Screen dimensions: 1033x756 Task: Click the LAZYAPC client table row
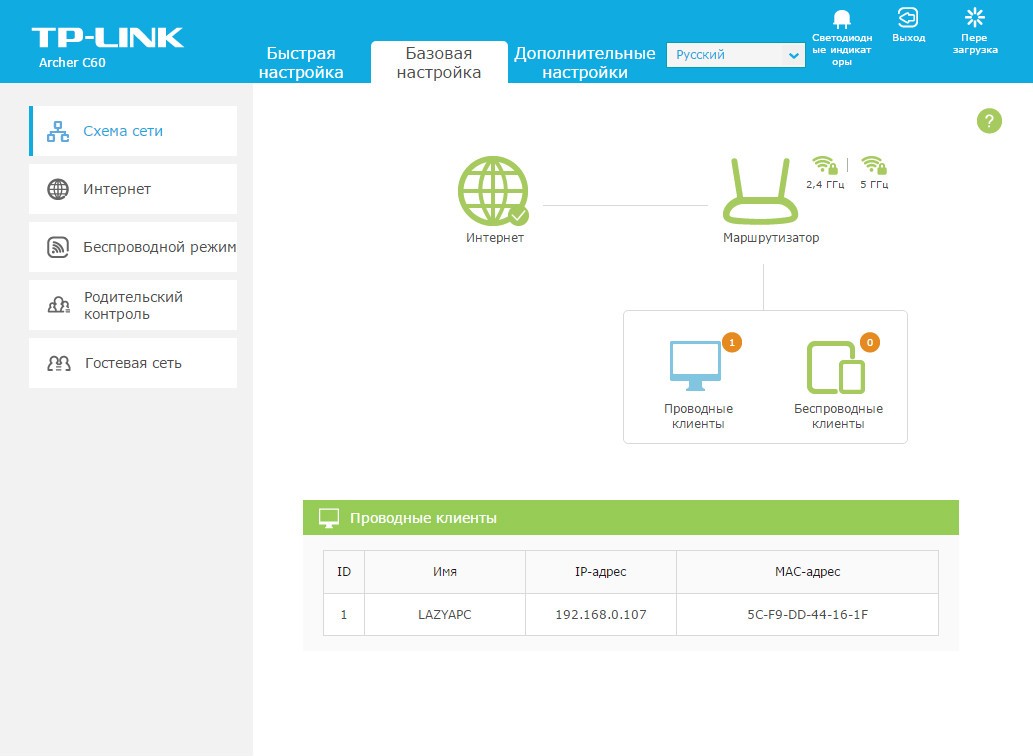click(x=630, y=615)
